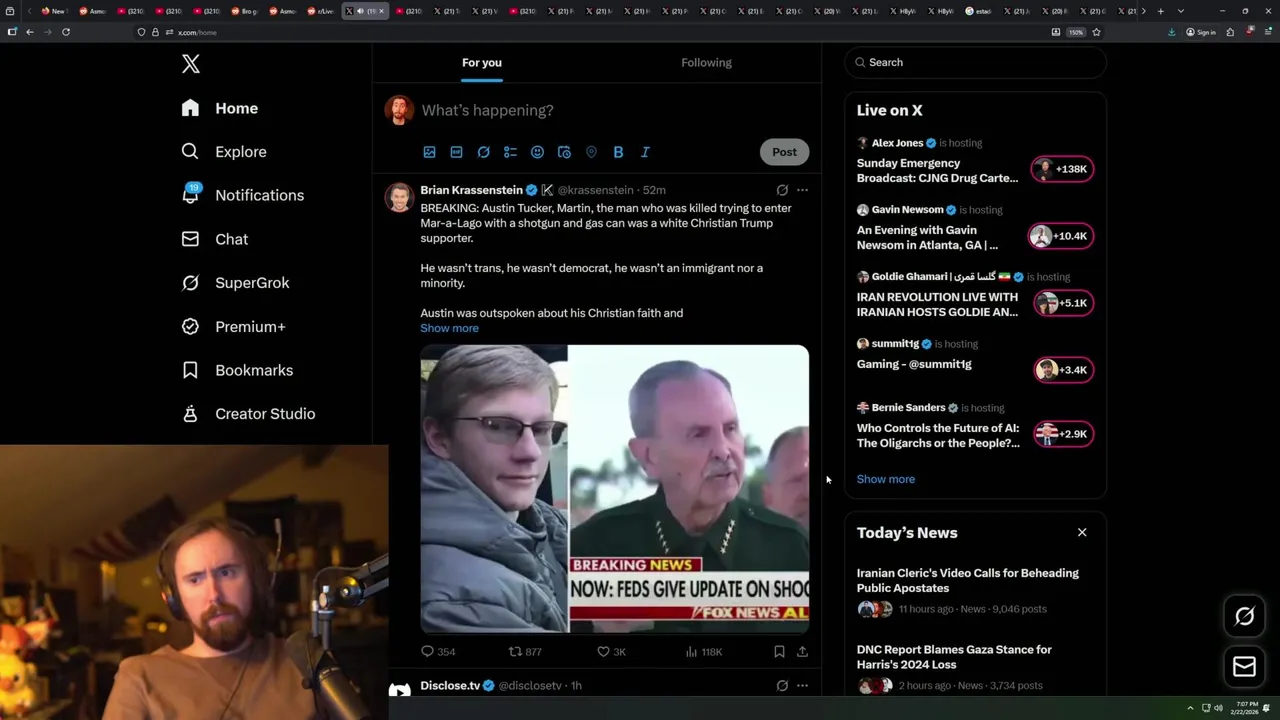Add media image to the post
The image size is (1280, 720).
point(429,152)
